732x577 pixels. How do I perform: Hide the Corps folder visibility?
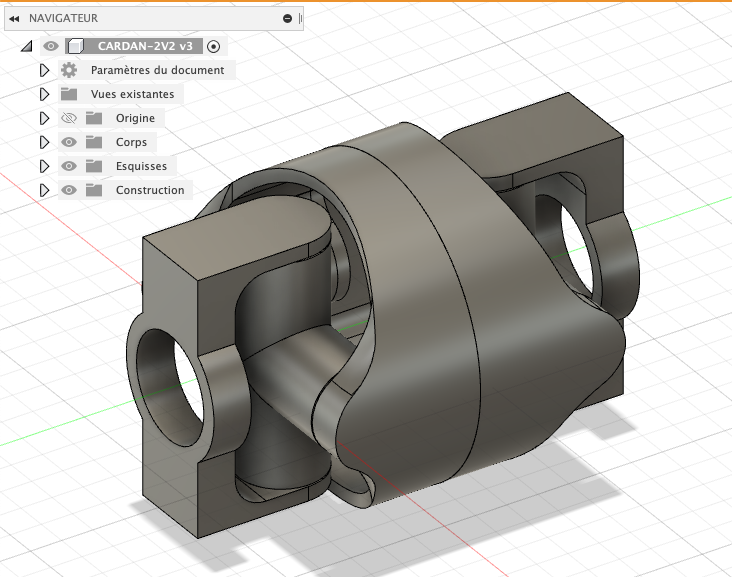pos(69,142)
